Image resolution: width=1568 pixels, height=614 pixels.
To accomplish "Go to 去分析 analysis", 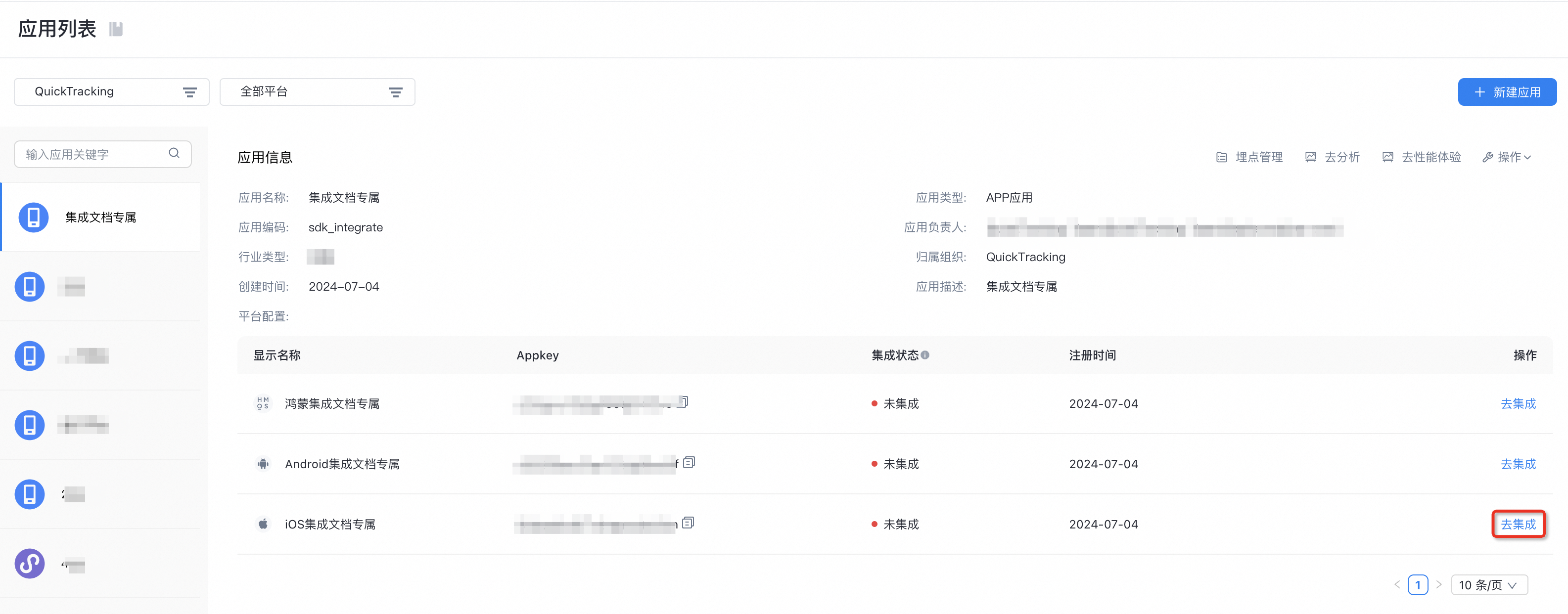I will [1333, 157].
